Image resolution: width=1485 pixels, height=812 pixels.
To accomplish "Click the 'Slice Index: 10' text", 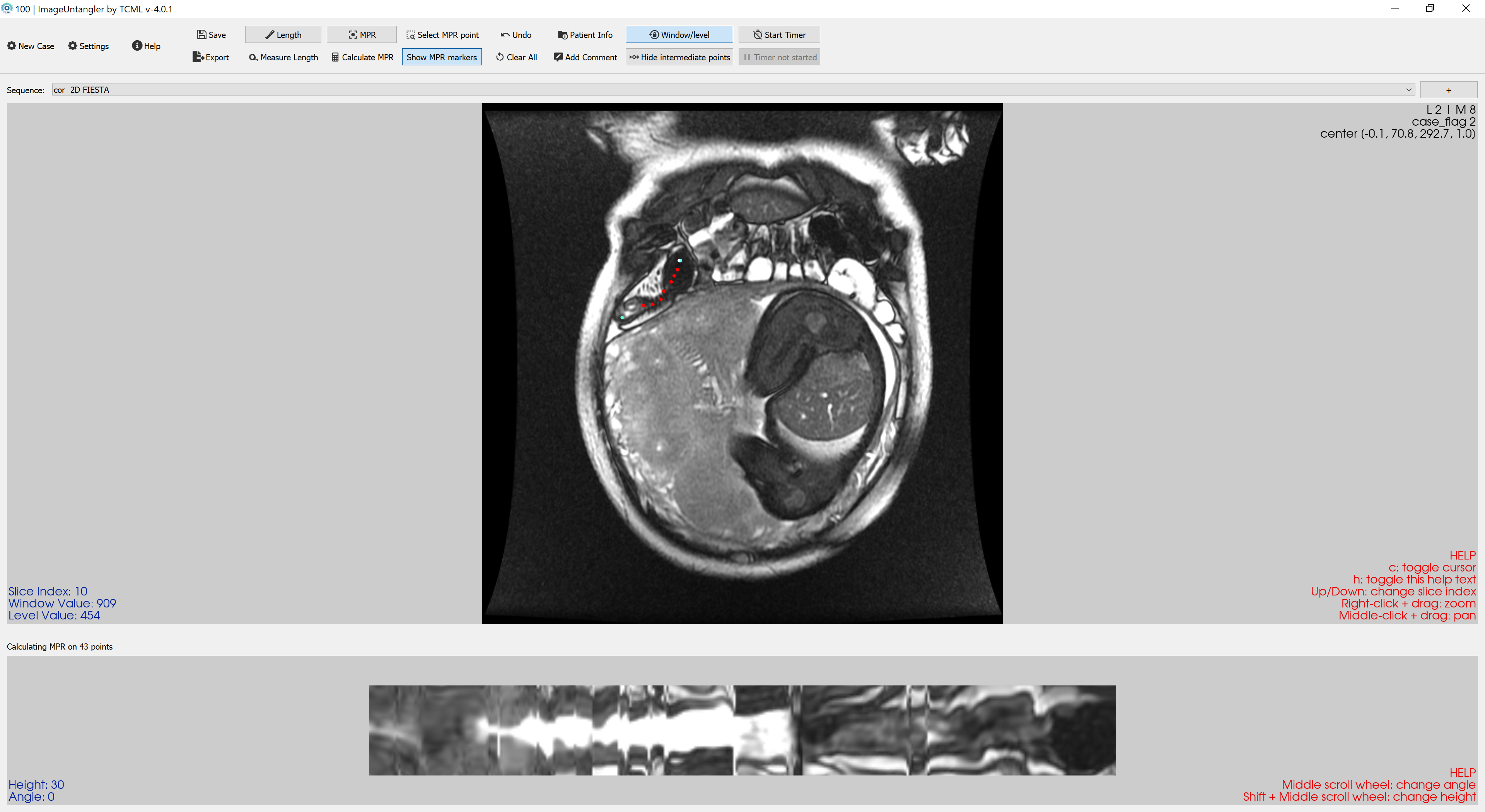I will pos(48,591).
